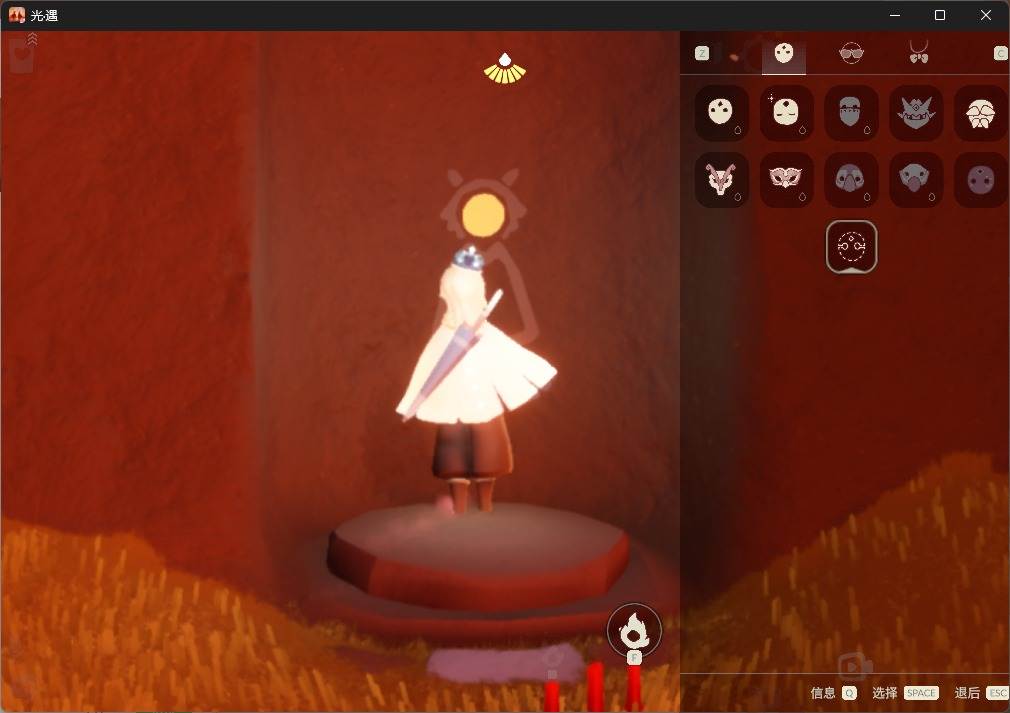This screenshot has width=1010, height=713.
Task: Pick the gray mask with pink beak
Action: coord(916,179)
